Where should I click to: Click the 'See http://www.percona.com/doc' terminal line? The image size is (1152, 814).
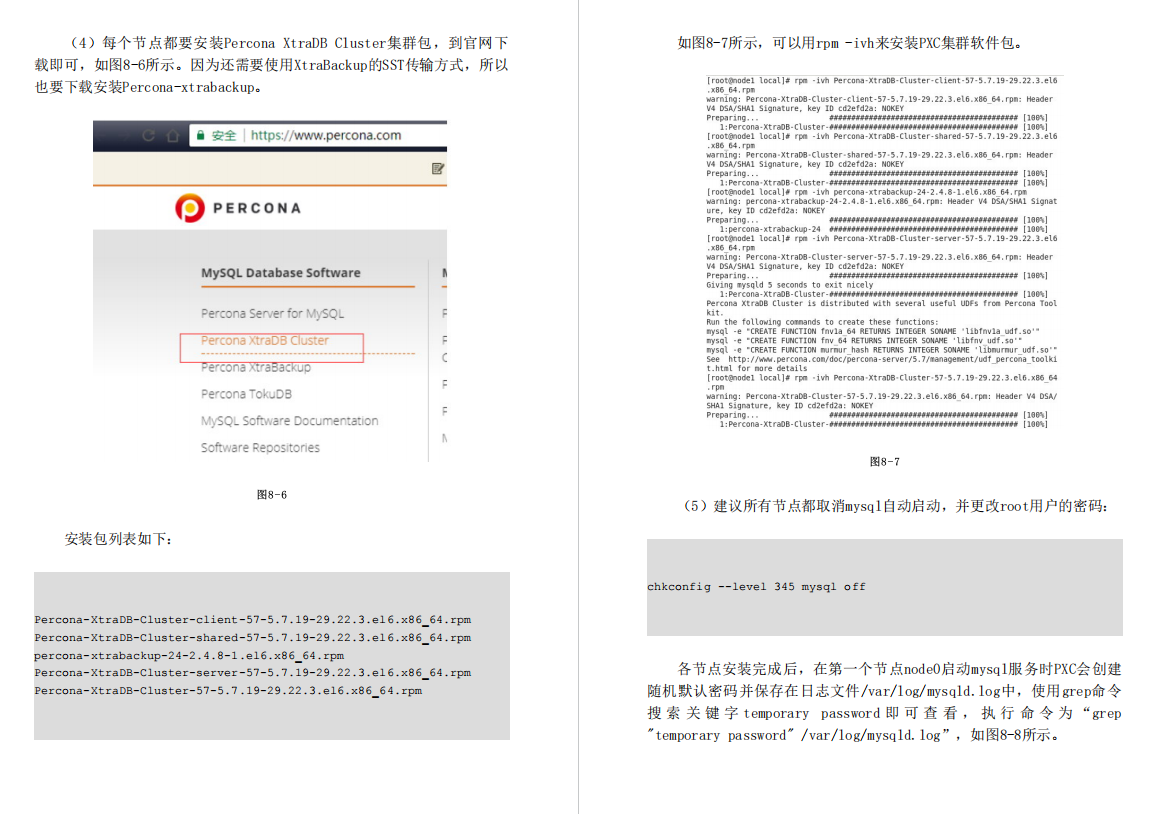[x=882, y=359]
